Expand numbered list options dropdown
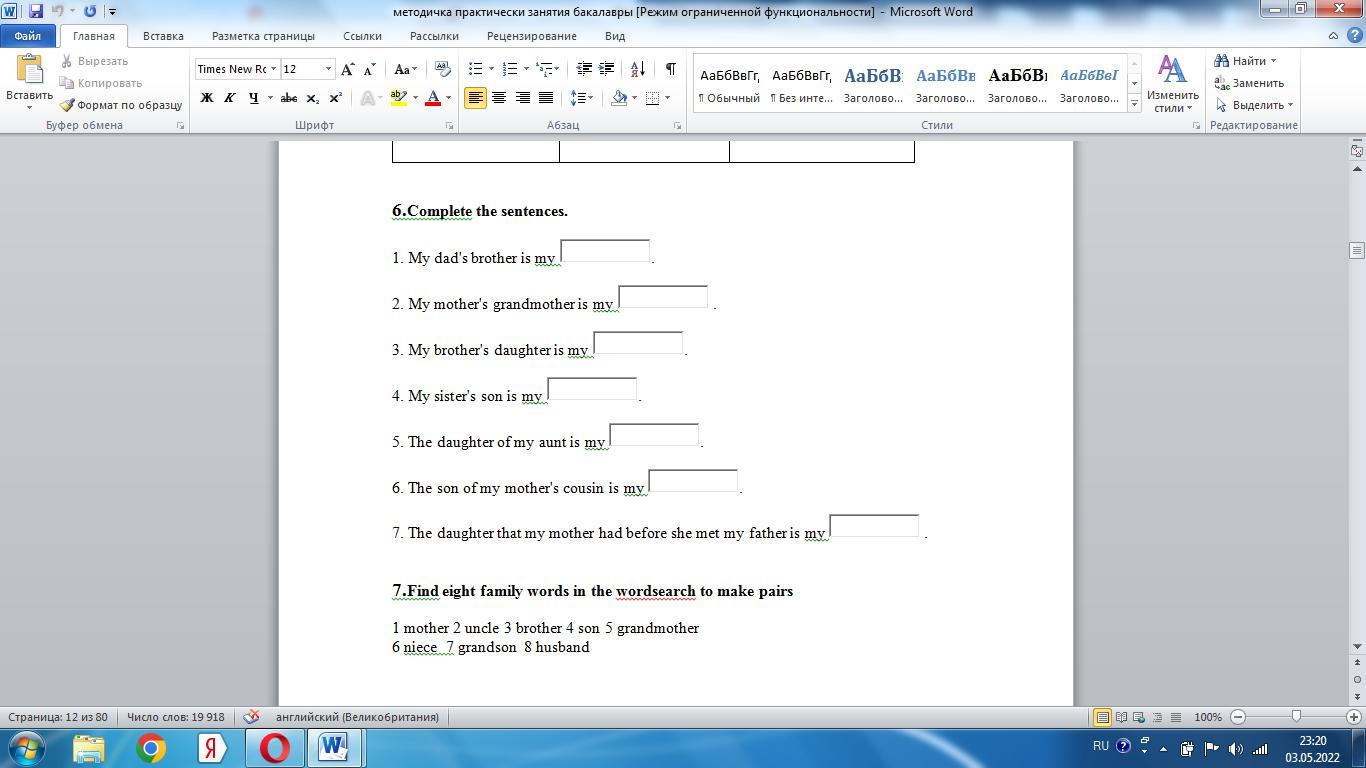 526,69
